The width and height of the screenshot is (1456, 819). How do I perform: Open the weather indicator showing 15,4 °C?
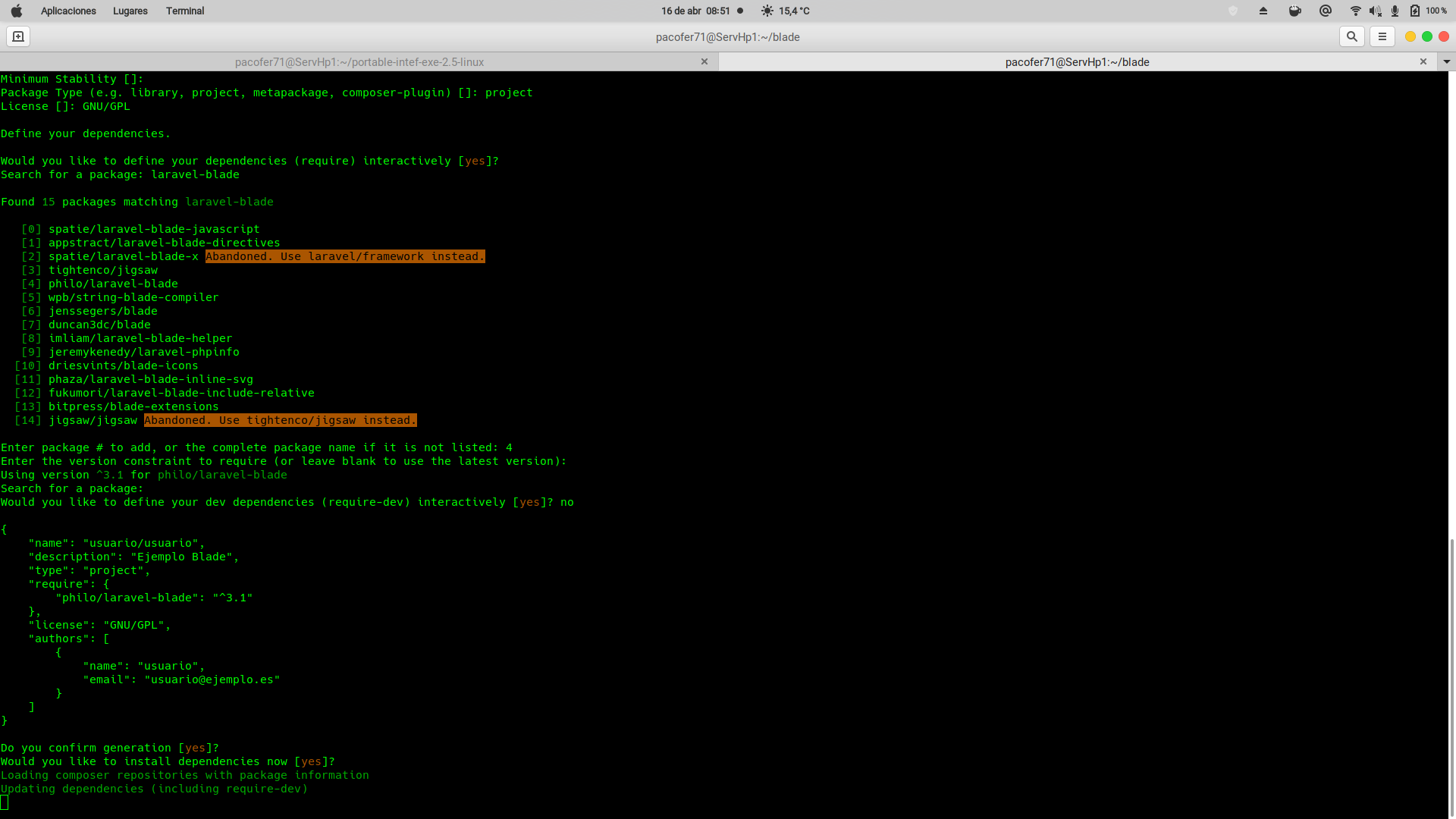tap(786, 11)
